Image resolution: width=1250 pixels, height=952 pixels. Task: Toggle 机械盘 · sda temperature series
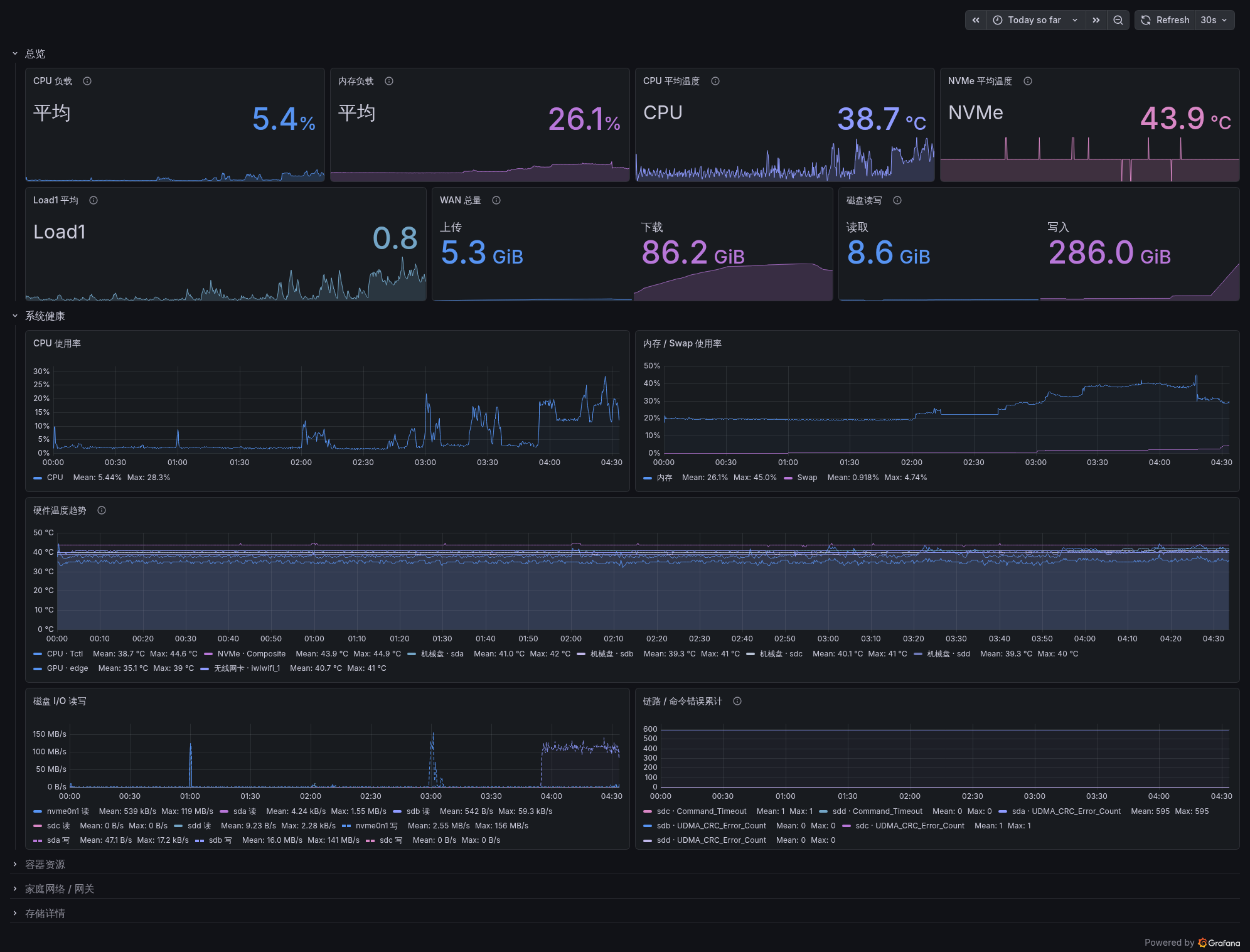(x=442, y=654)
